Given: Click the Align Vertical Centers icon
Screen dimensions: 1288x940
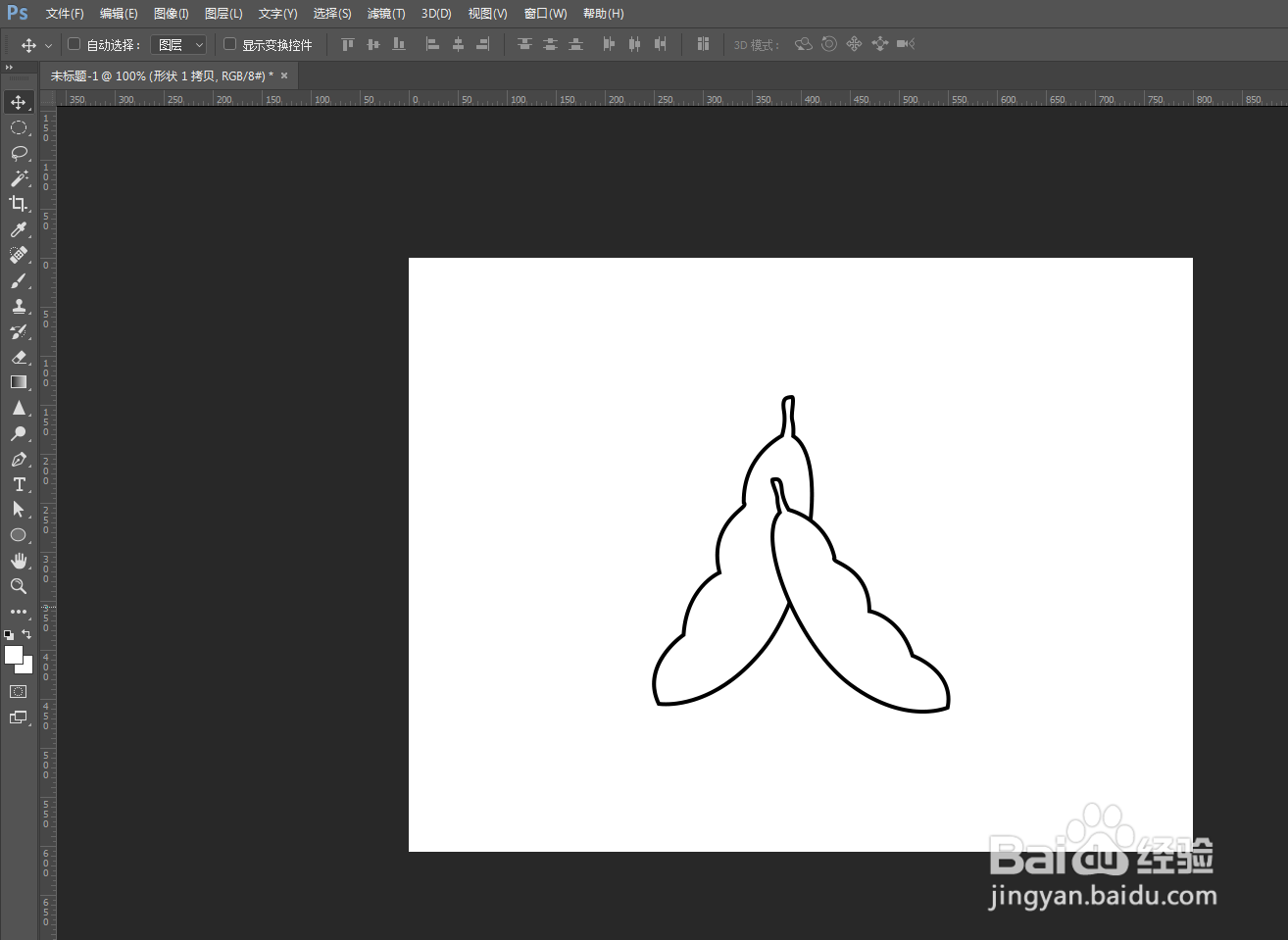Looking at the screenshot, I should point(372,44).
